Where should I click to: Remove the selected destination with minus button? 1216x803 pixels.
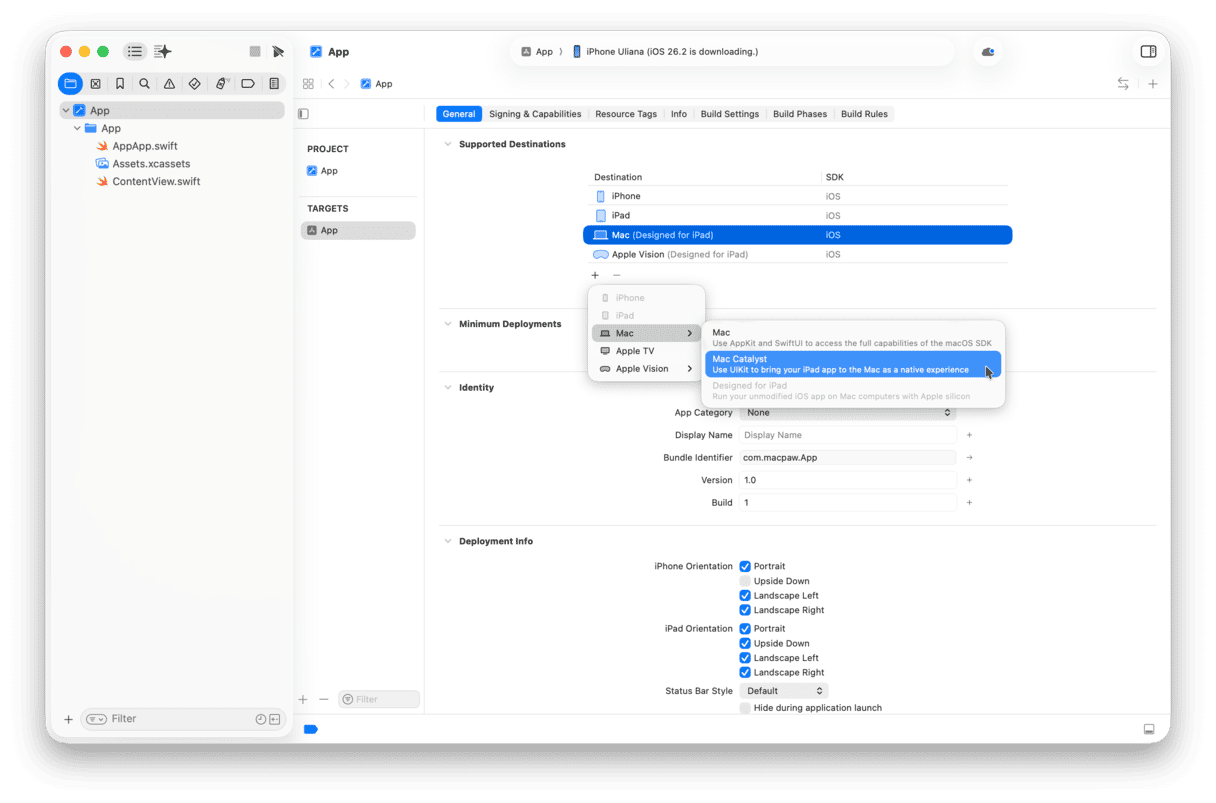coord(617,275)
